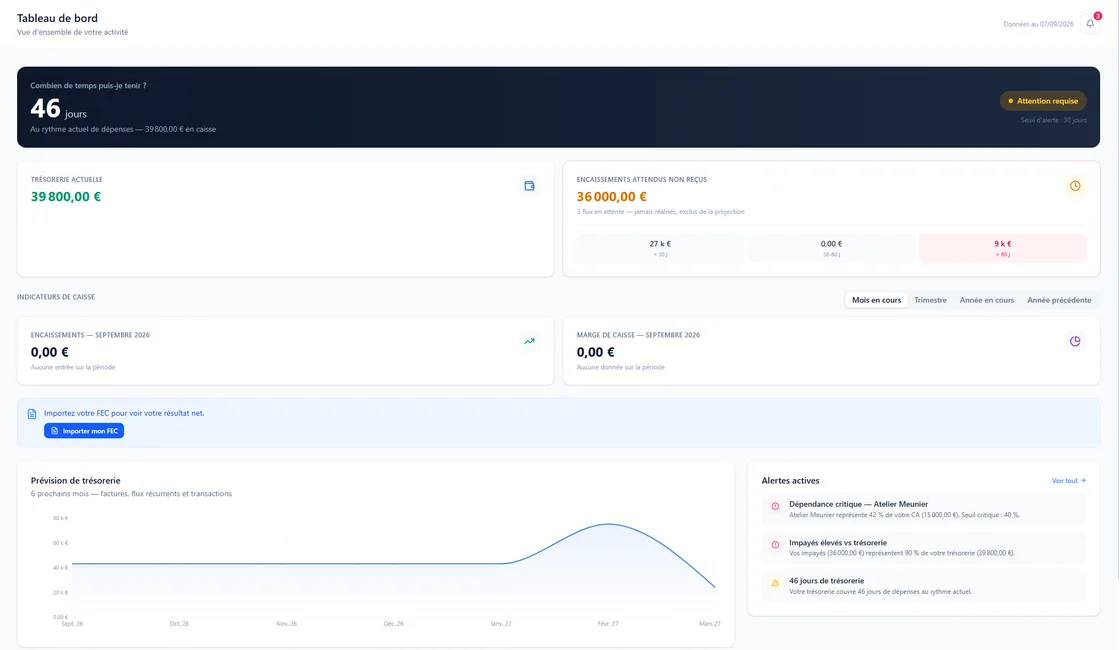Click the Indicateurs de caisse section label

point(56,297)
